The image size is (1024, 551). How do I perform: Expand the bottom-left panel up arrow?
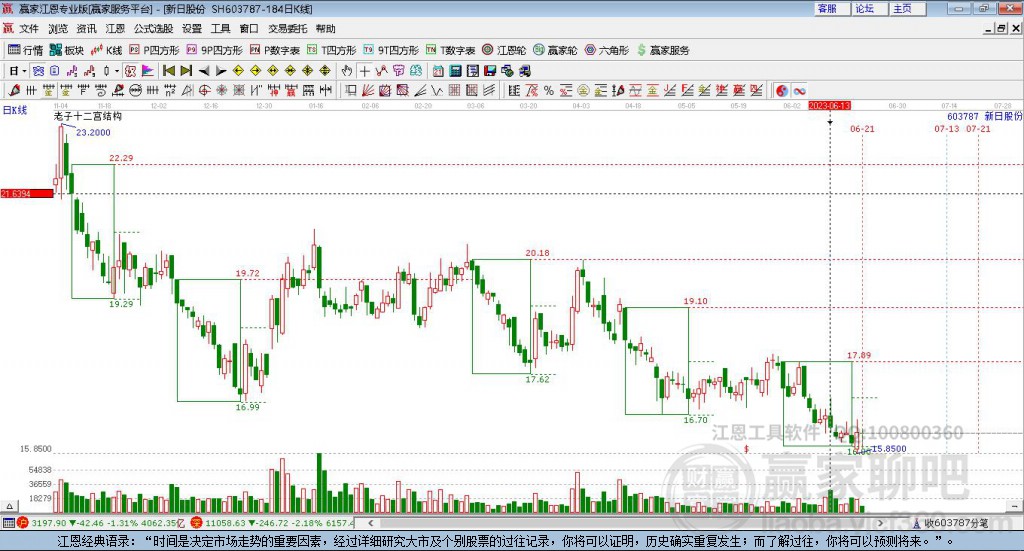tap(9, 506)
